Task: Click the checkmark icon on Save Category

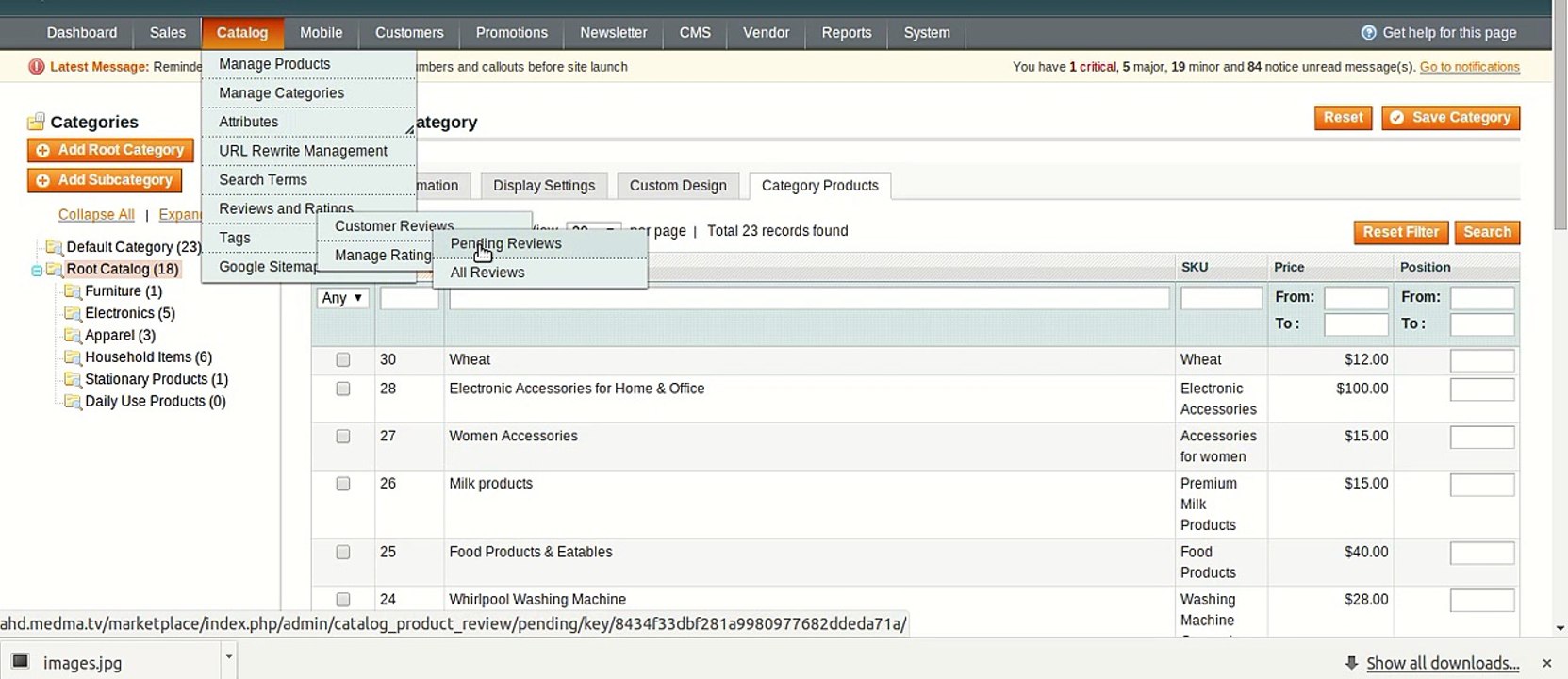Action: point(1397,118)
